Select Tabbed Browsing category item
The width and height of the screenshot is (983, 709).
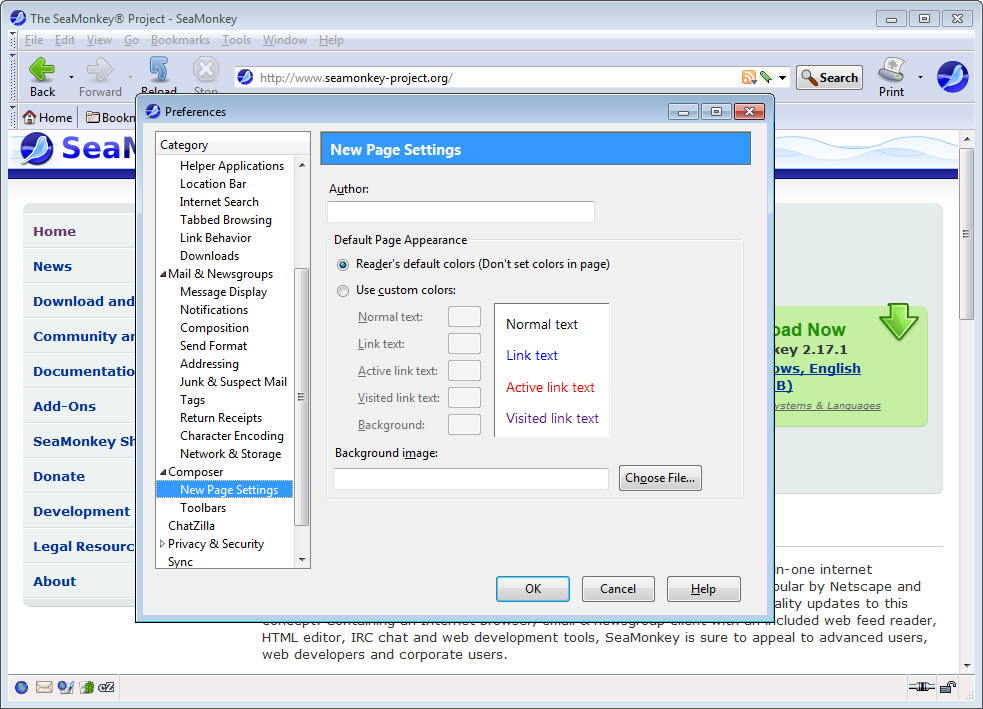click(226, 220)
